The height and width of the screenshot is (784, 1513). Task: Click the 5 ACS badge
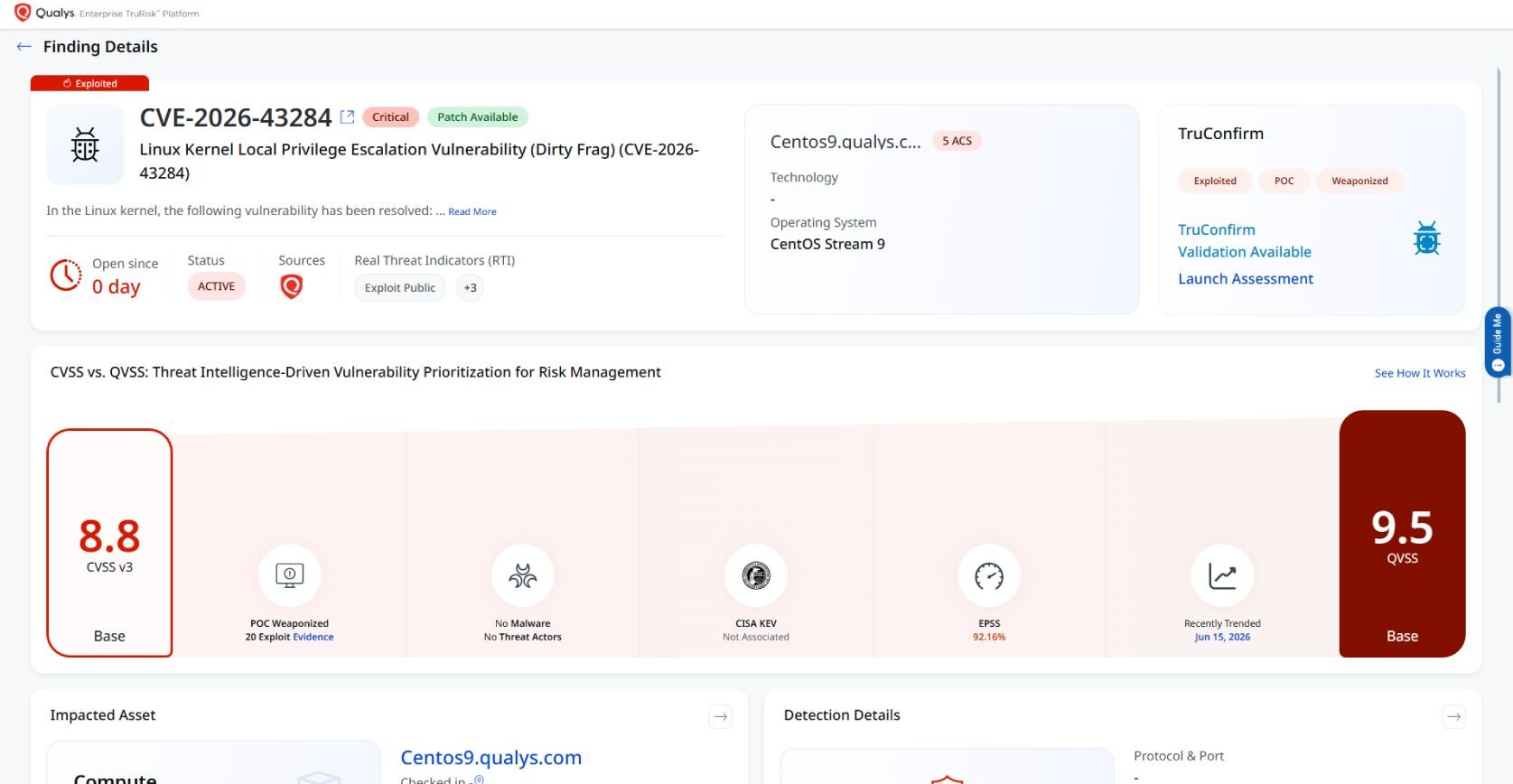tap(957, 141)
